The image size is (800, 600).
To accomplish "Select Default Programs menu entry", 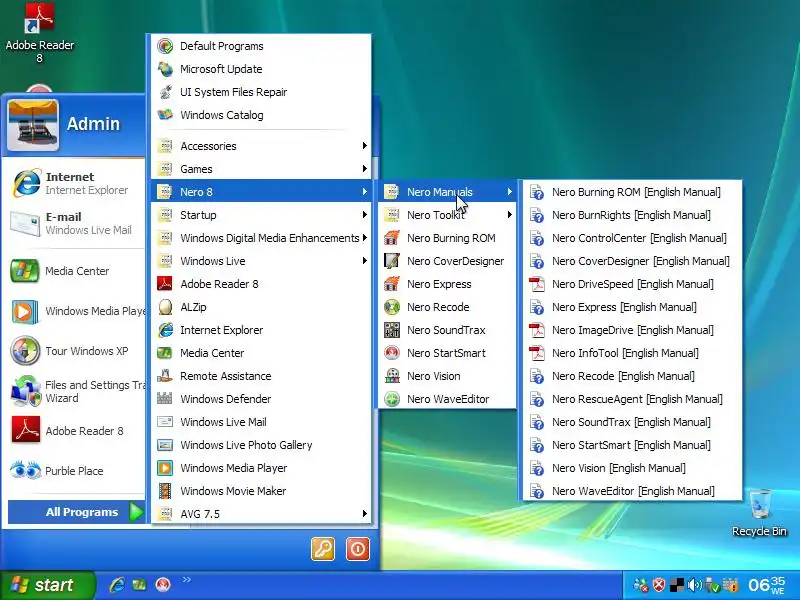I will tap(262, 46).
